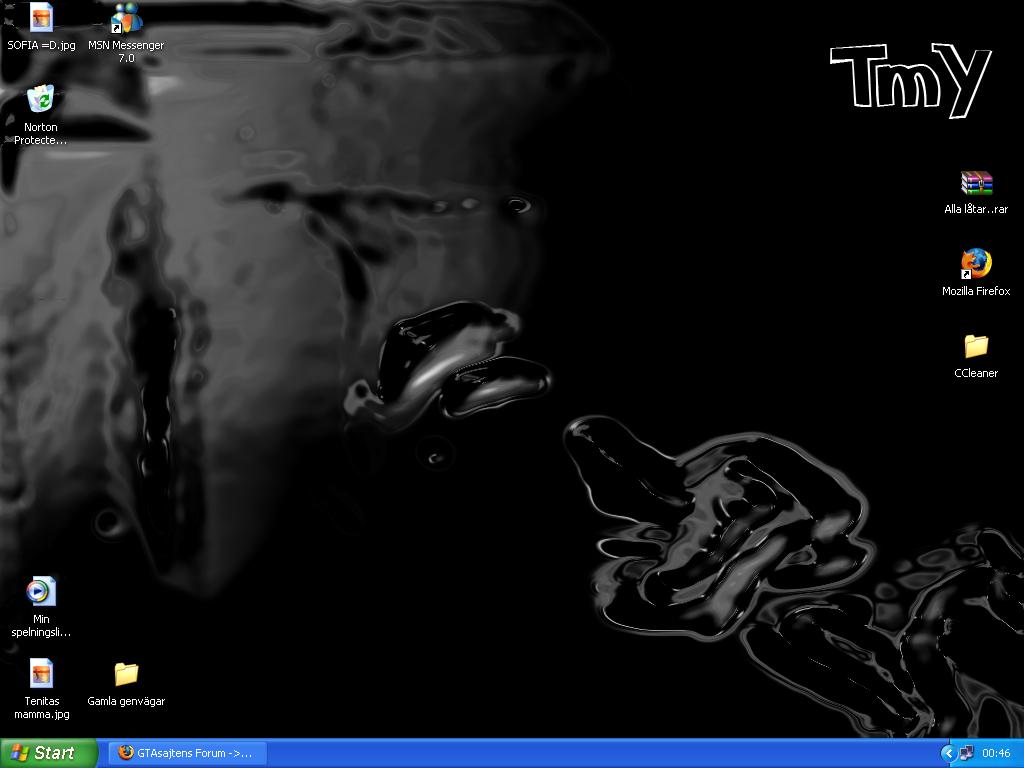Click the network connection tray icon
Image resolution: width=1024 pixels, height=768 pixels.
pyautogui.click(x=967, y=753)
